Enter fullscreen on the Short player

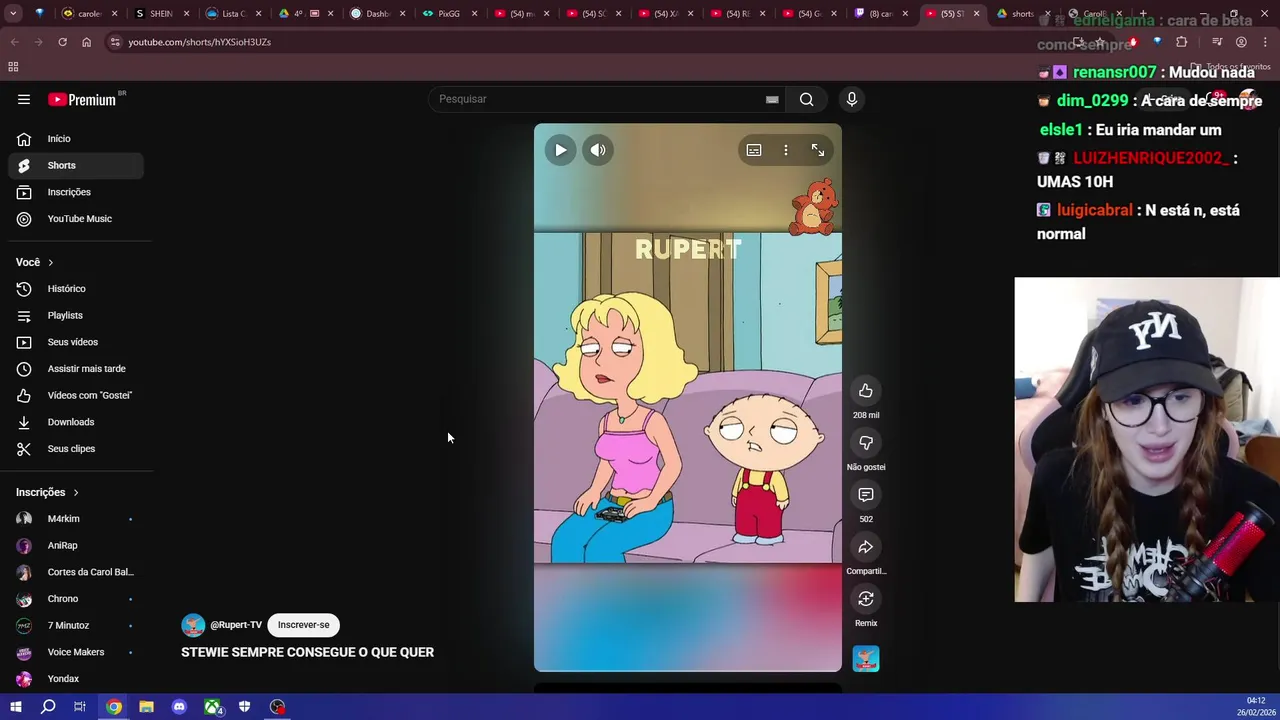coord(818,150)
